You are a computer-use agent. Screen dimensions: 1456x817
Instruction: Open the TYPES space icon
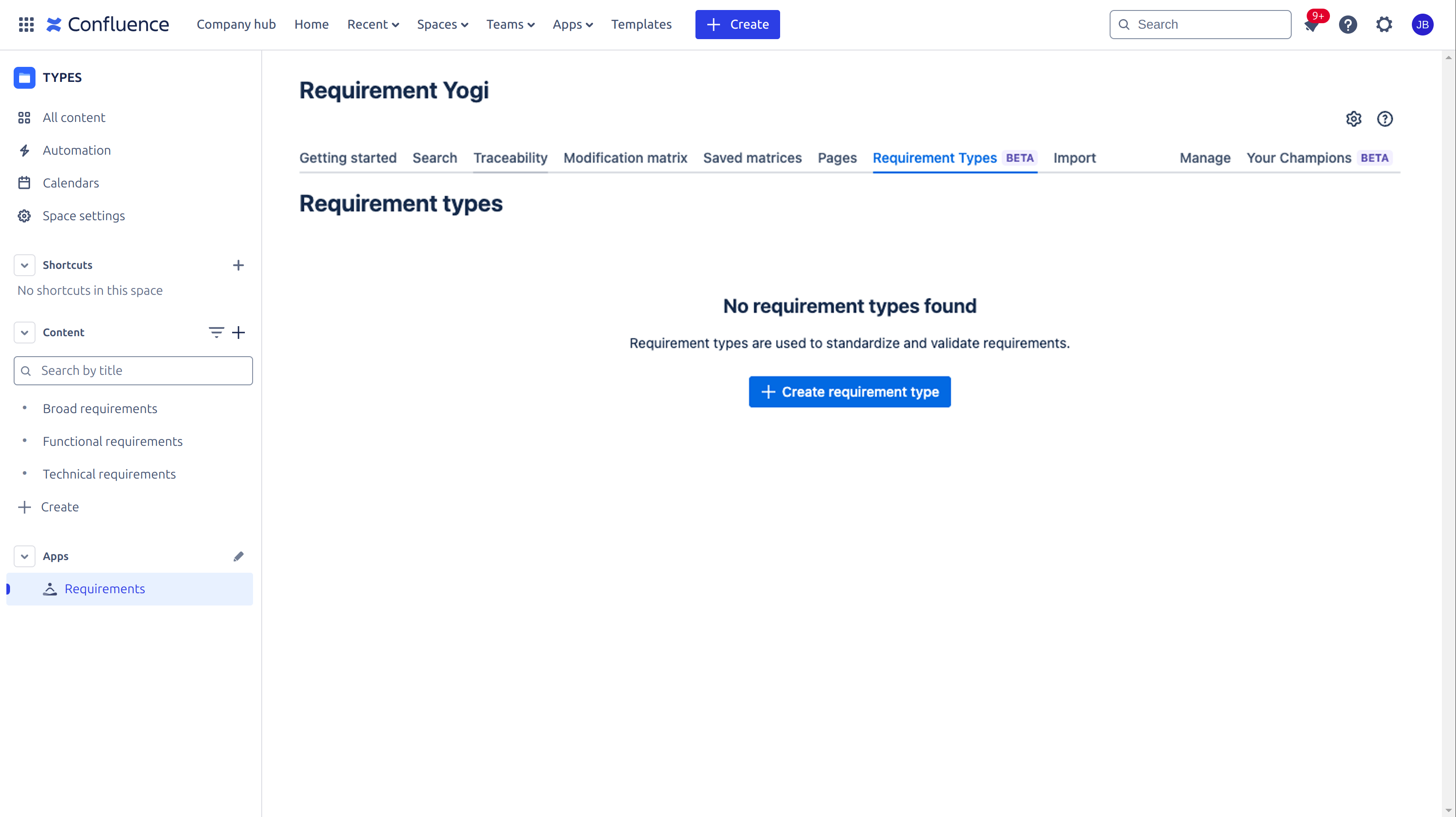24,77
